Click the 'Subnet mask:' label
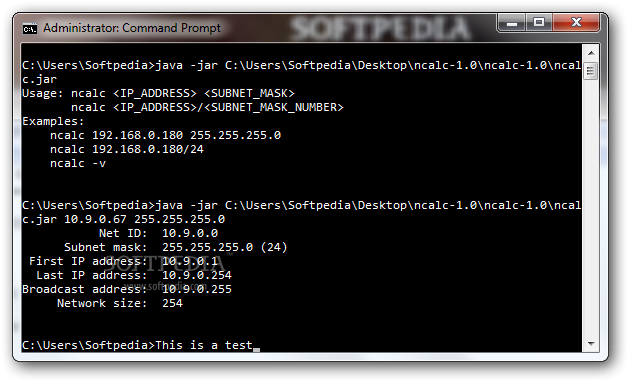 [x=106, y=247]
